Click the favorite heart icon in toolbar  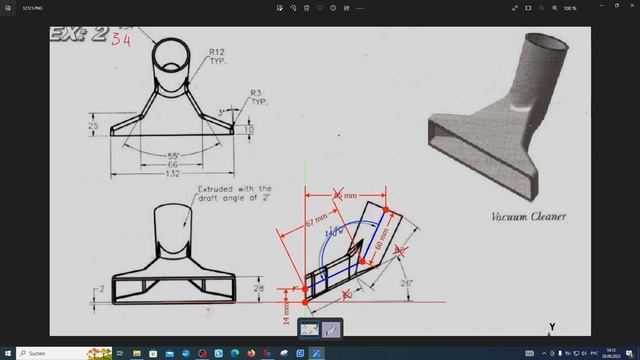coord(320,8)
